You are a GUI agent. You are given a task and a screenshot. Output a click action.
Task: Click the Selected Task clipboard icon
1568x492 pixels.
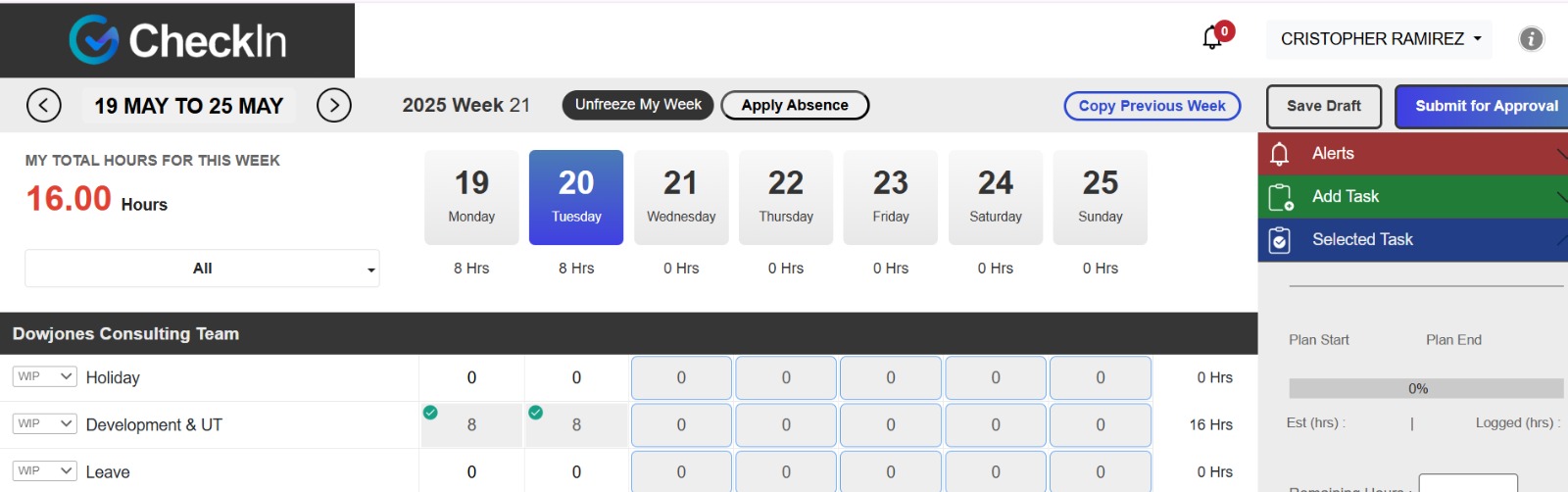pos(1280,240)
